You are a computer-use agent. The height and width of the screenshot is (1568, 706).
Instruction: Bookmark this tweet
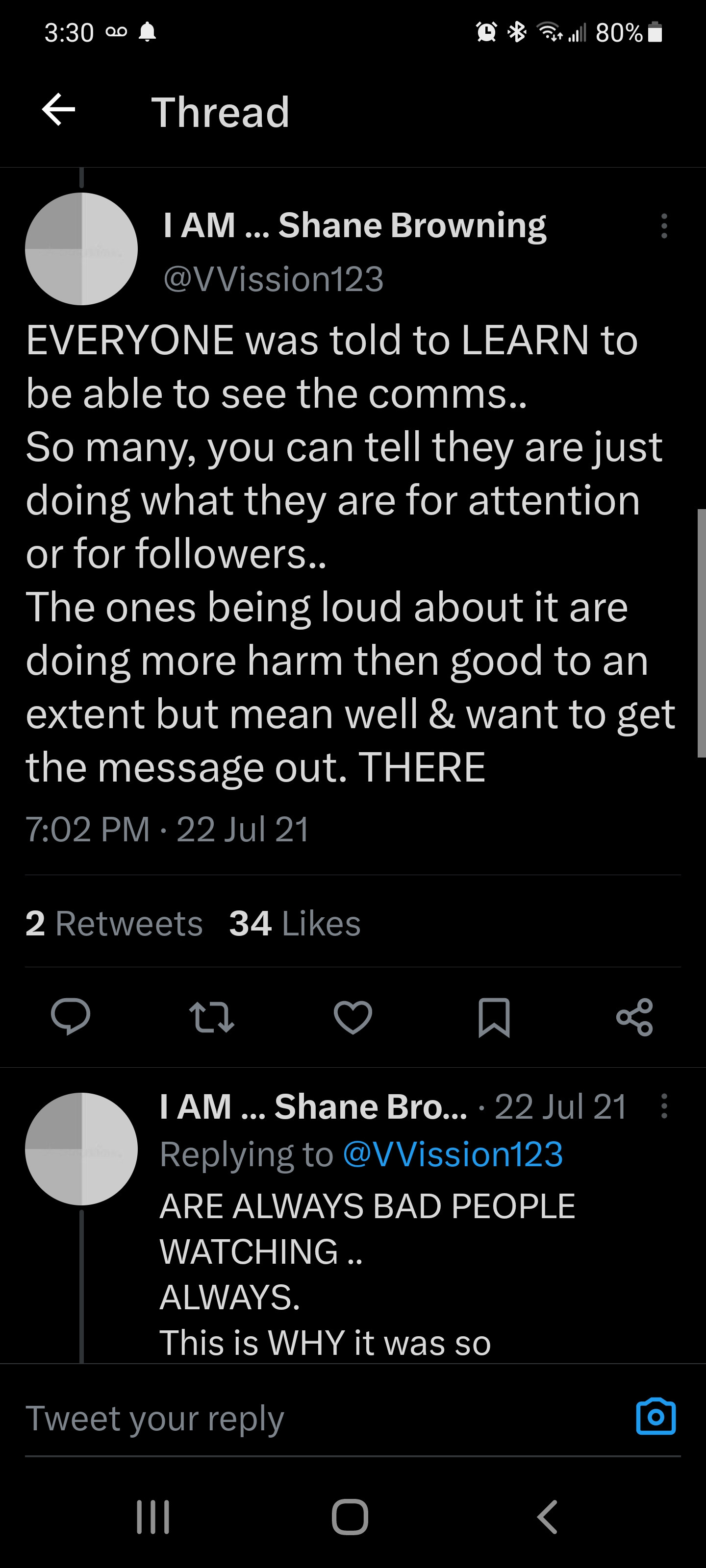pyautogui.click(x=493, y=1017)
